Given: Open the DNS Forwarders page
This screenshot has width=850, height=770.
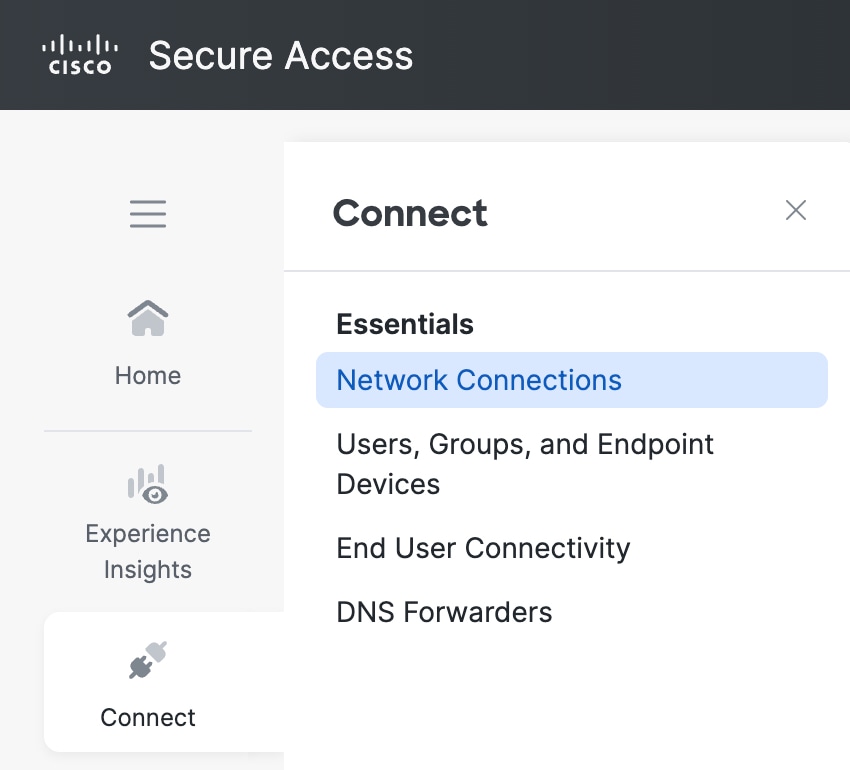Looking at the screenshot, I should point(444,612).
